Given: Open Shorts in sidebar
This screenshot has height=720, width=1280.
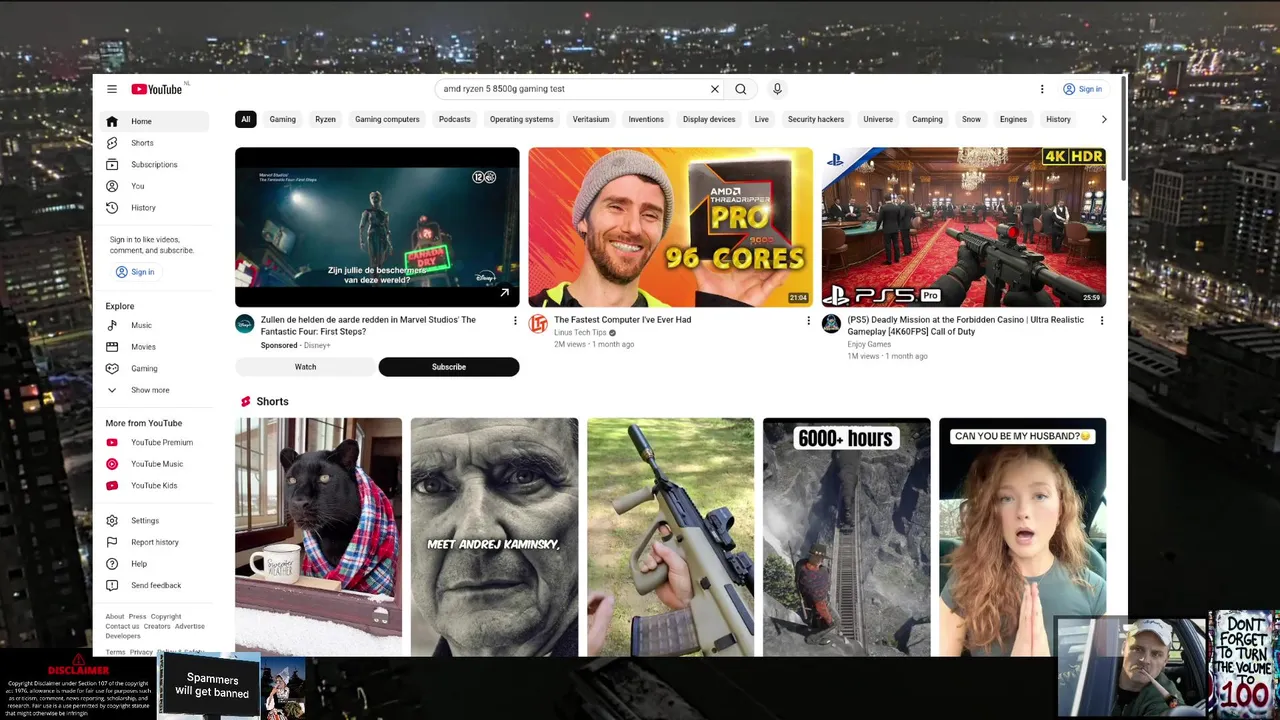Looking at the screenshot, I should pyautogui.click(x=154, y=143).
